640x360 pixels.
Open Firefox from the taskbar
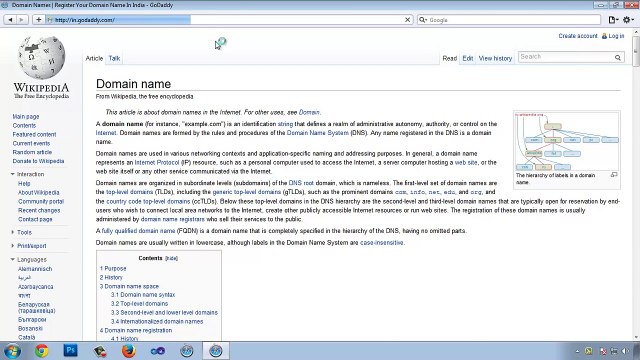click(129, 351)
